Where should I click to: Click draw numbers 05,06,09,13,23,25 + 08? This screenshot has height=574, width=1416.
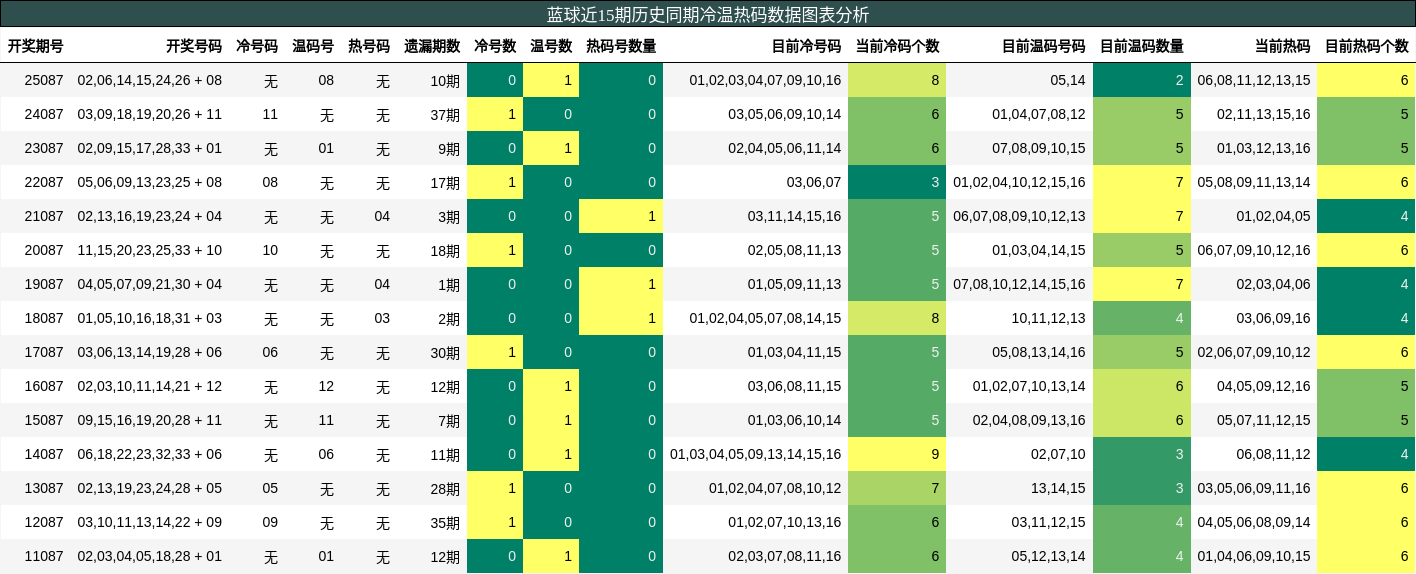(150, 182)
